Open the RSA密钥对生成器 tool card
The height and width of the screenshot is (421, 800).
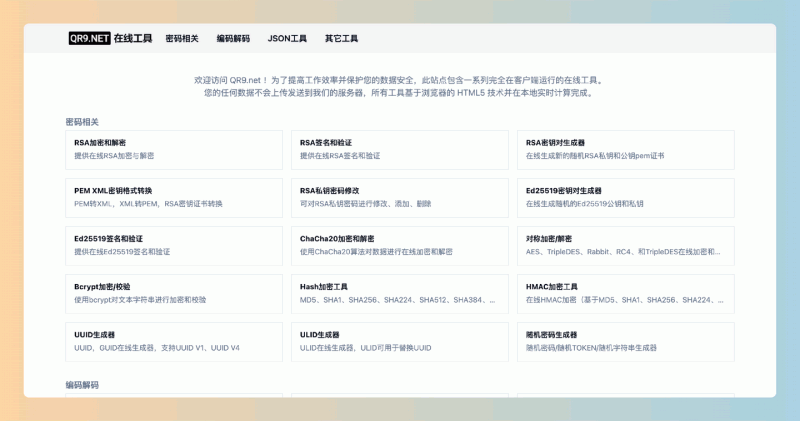click(626, 150)
